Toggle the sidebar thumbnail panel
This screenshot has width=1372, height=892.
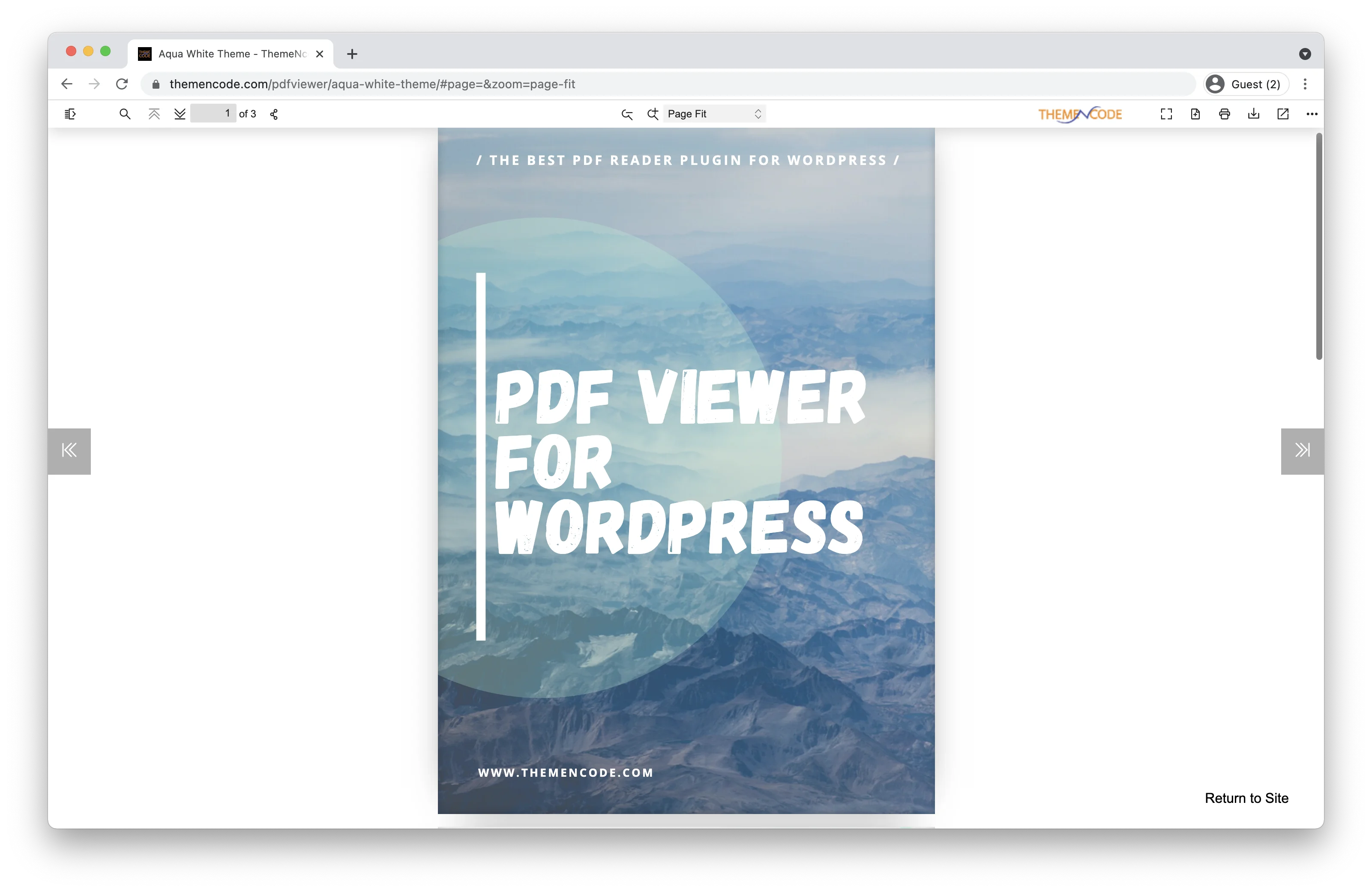pyautogui.click(x=70, y=114)
